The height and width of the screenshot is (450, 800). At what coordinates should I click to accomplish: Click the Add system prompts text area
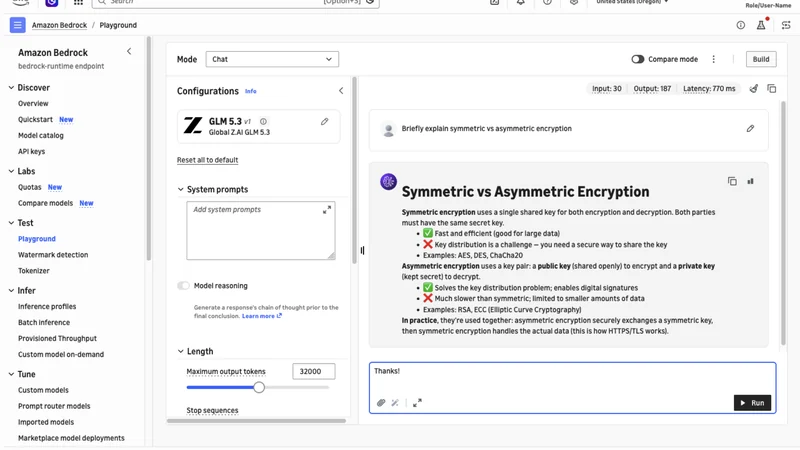(x=261, y=231)
